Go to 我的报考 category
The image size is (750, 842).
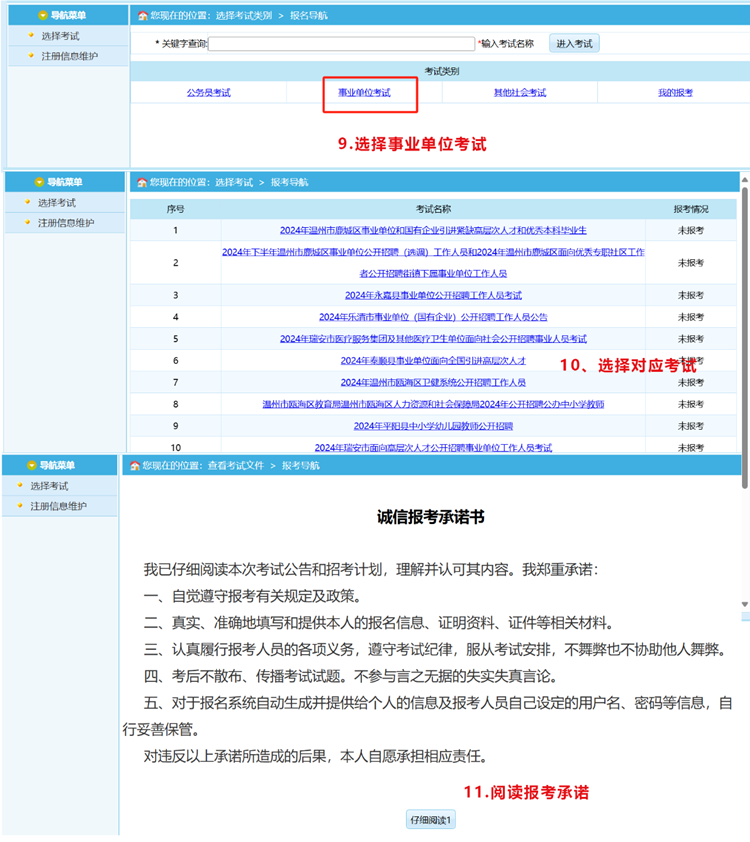(675, 93)
